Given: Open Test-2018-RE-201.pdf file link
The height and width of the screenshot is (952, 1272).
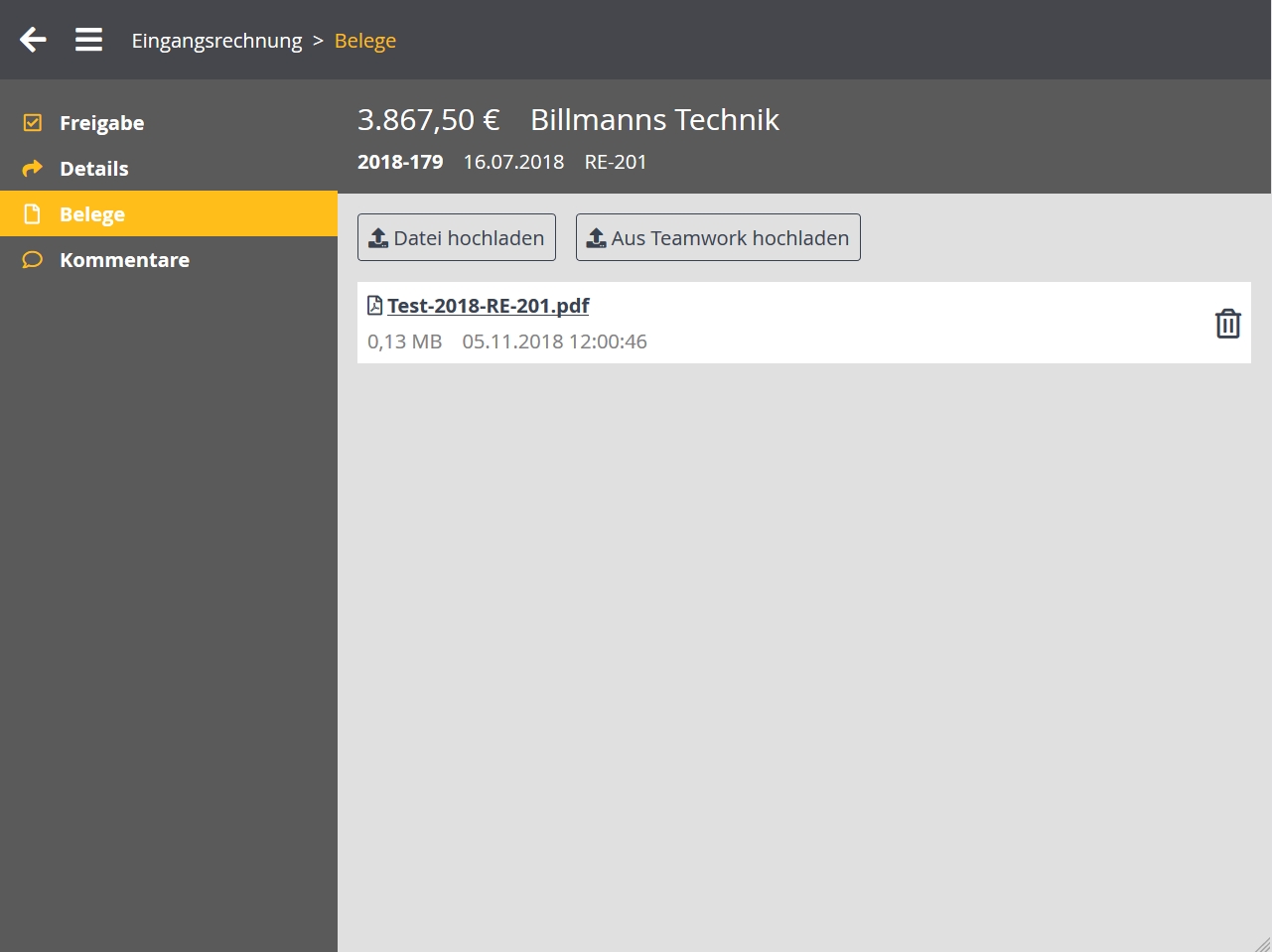Looking at the screenshot, I should (x=488, y=306).
